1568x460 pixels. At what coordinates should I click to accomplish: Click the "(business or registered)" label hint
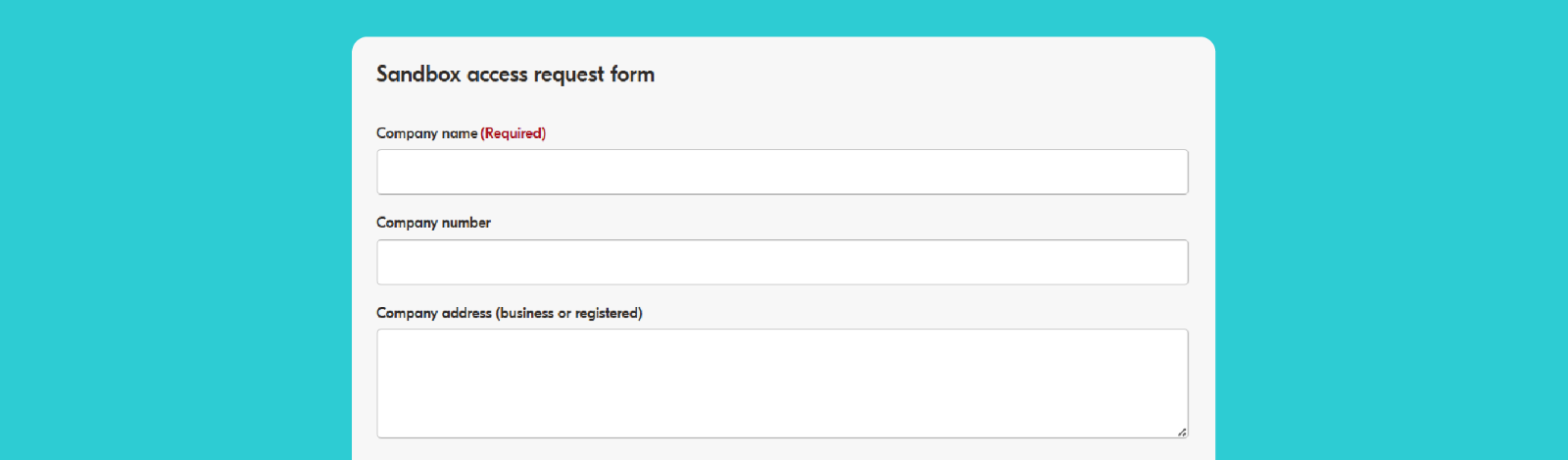click(x=569, y=313)
